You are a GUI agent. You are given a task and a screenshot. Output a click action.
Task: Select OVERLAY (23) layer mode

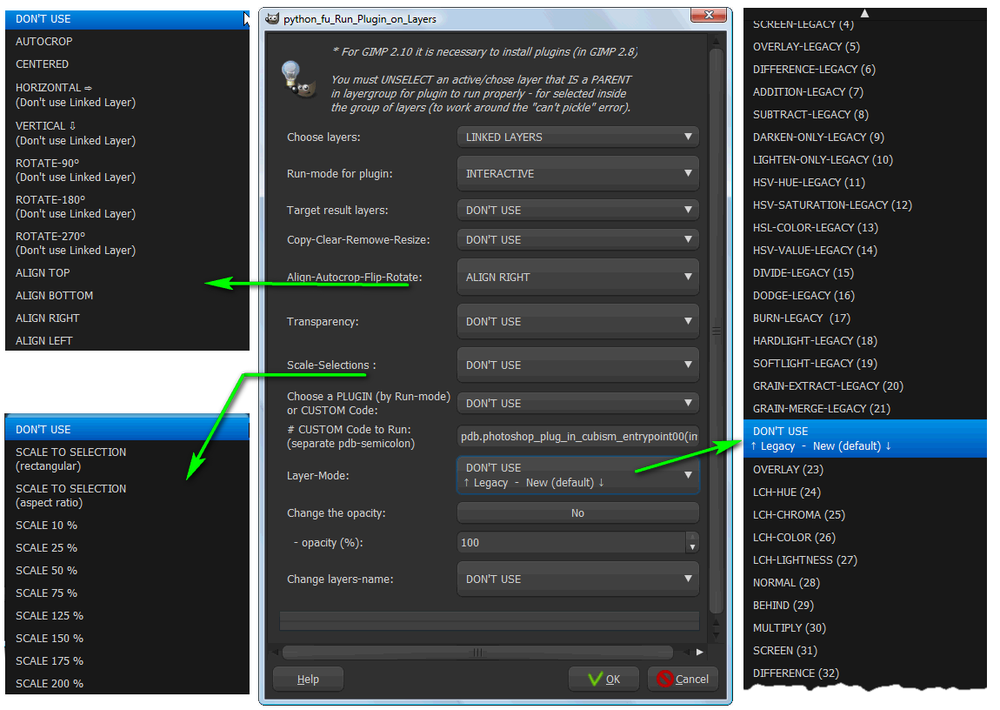click(865, 470)
